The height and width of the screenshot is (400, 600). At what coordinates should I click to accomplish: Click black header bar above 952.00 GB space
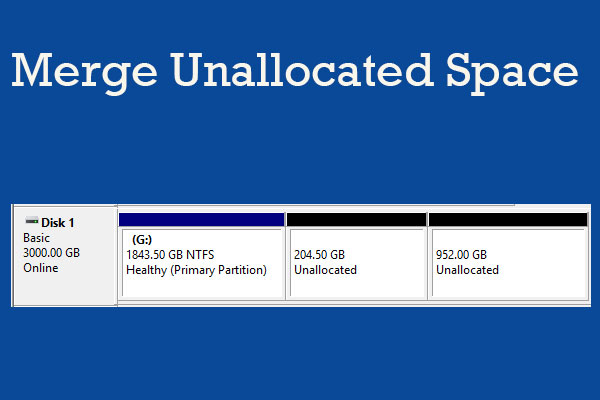(x=507, y=219)
